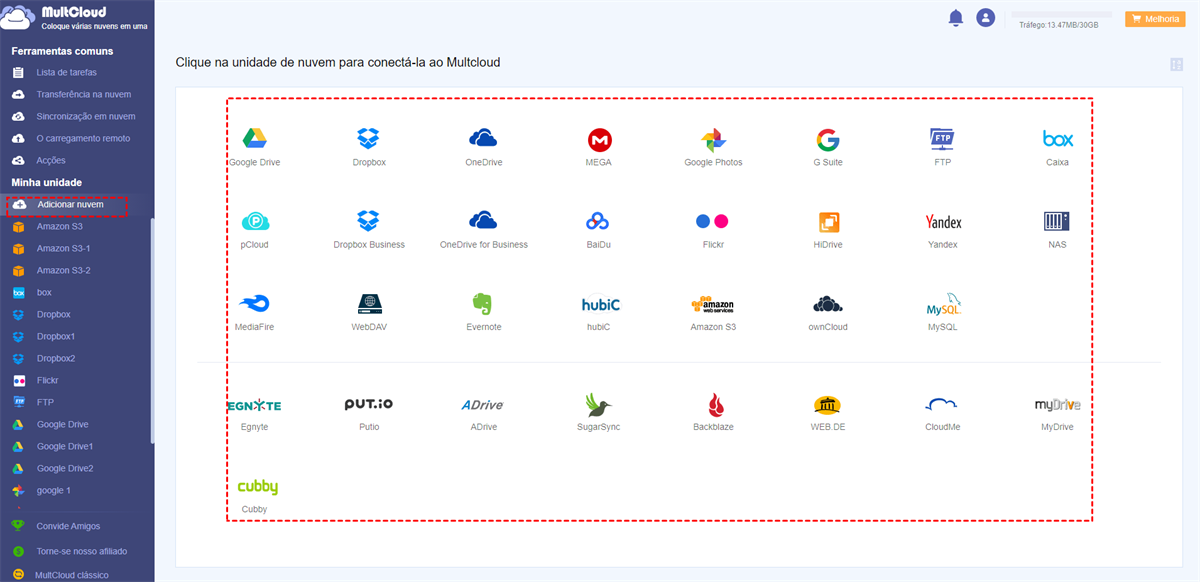This screenshot has width=1200, height=582.
Task: Choose the Backblaze flame icon
Action: click(x=714, y=405)
